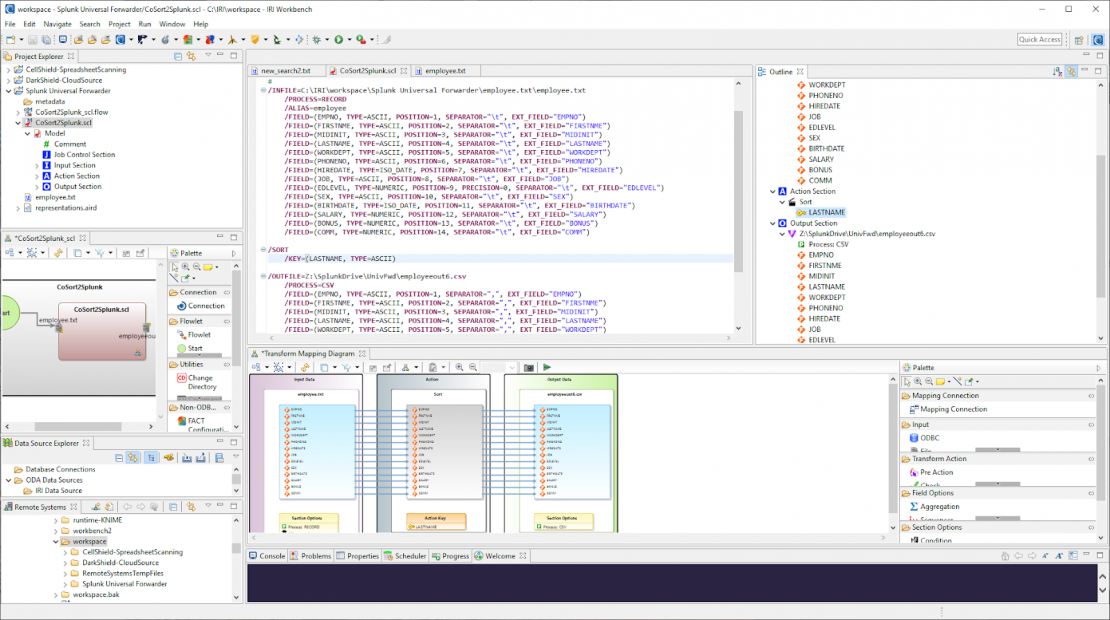Click the Debug bug icon in main toolbar
The width and height of the screenshot is (1110, 620).
click(316, 40)
